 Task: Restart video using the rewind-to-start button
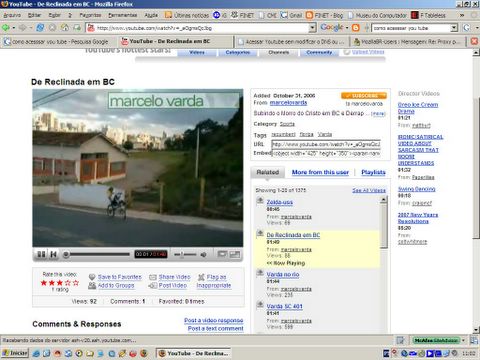[x=53, y=254]
